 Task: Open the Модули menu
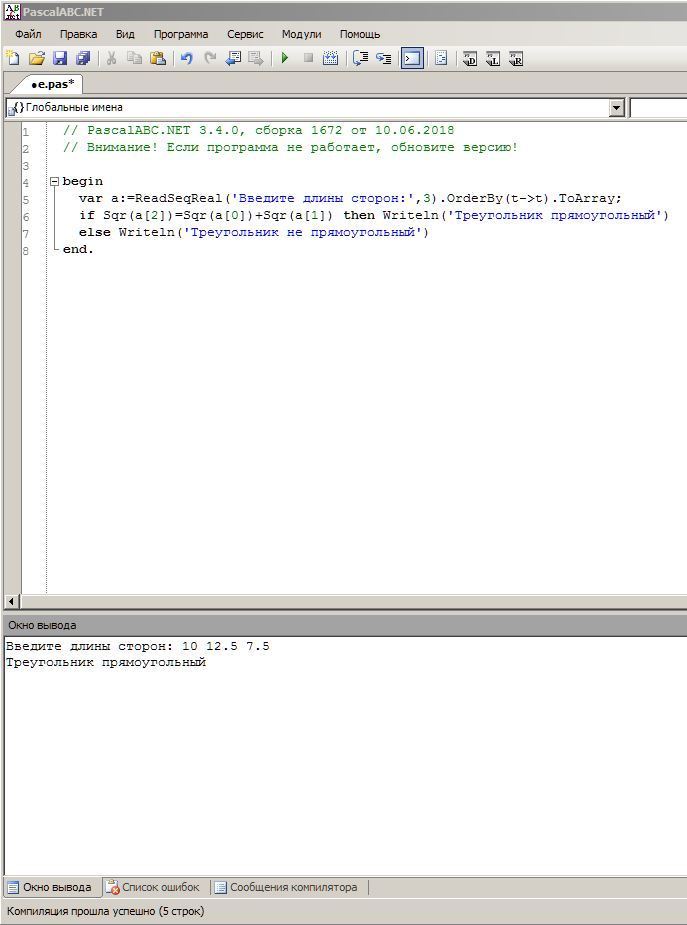click(301, 34)
